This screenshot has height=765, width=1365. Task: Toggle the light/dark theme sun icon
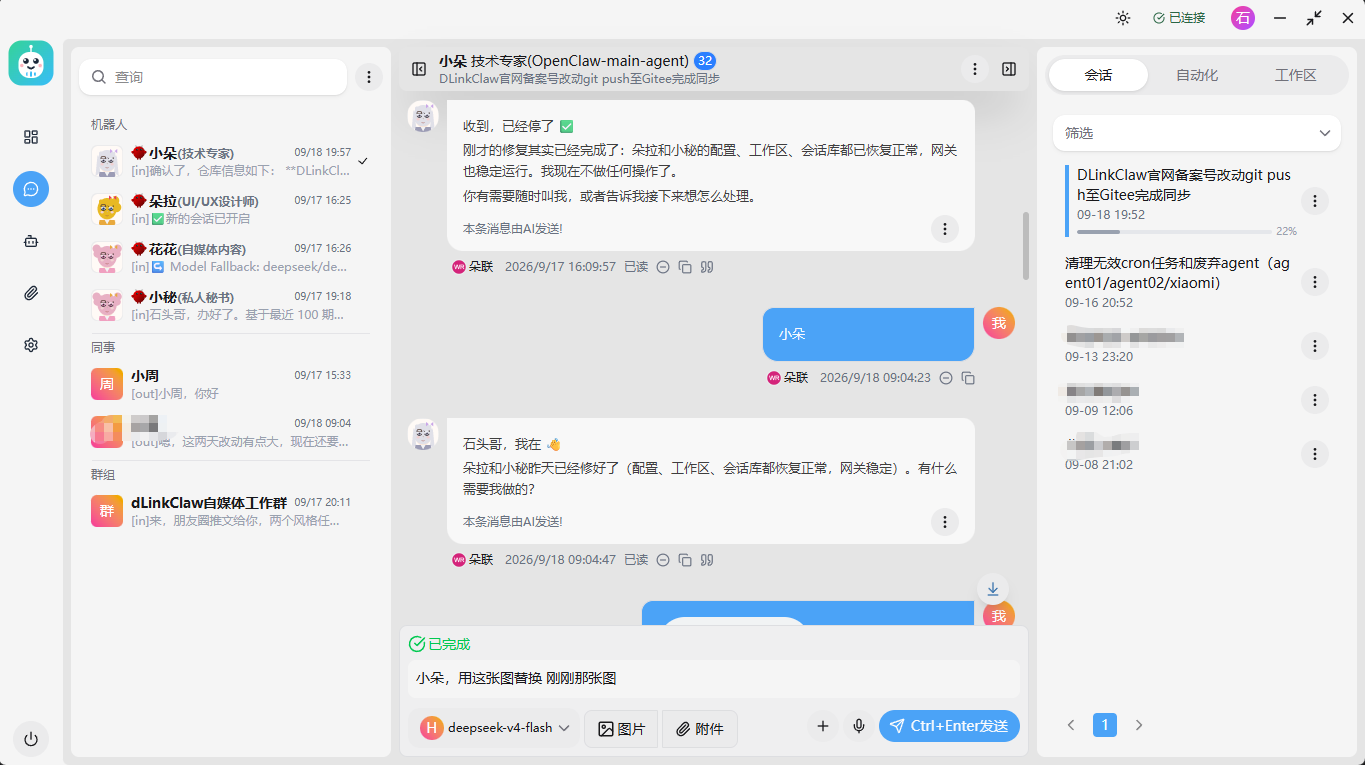pyautogui.click(x=1123, y=18)
